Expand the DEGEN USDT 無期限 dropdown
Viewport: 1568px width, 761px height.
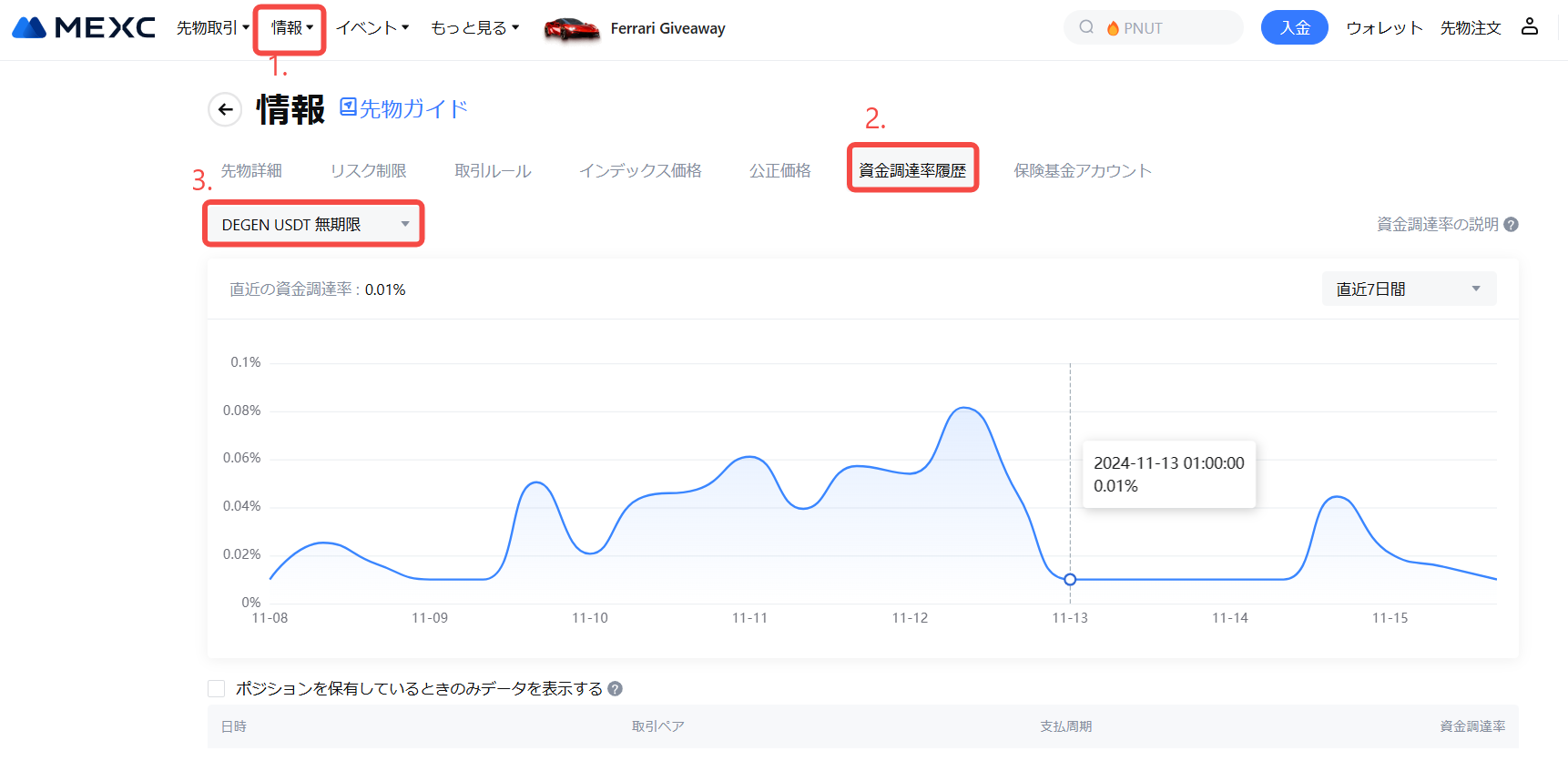click(x=313, y=224)
